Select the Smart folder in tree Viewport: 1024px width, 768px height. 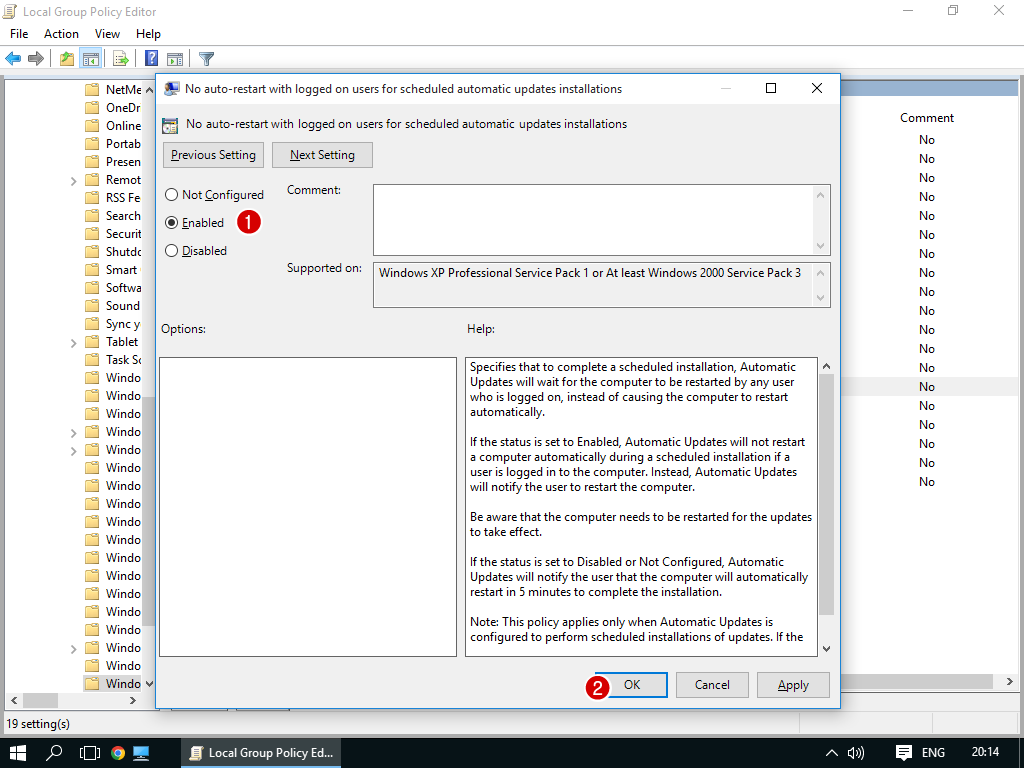114,270
